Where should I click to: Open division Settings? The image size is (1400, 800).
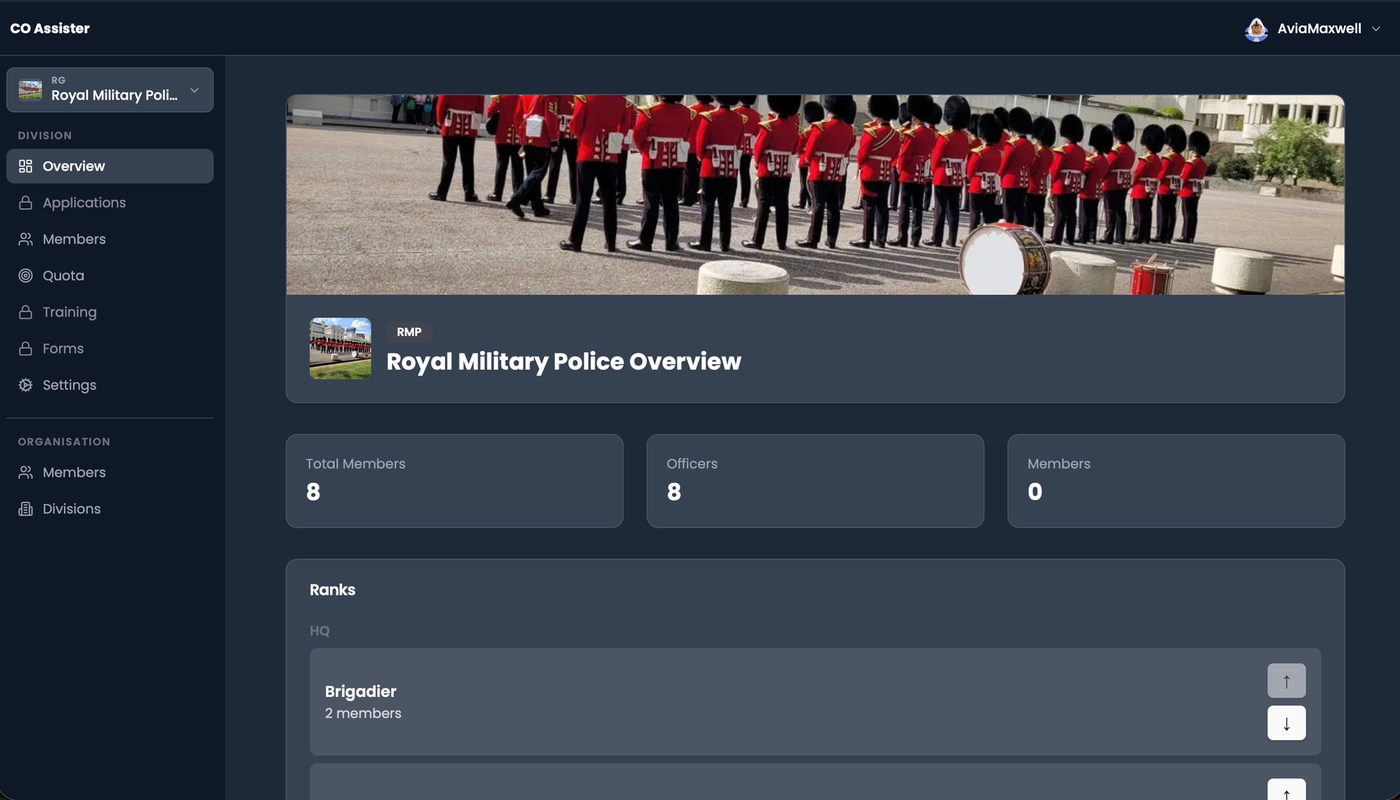click(x=110, y=385)
